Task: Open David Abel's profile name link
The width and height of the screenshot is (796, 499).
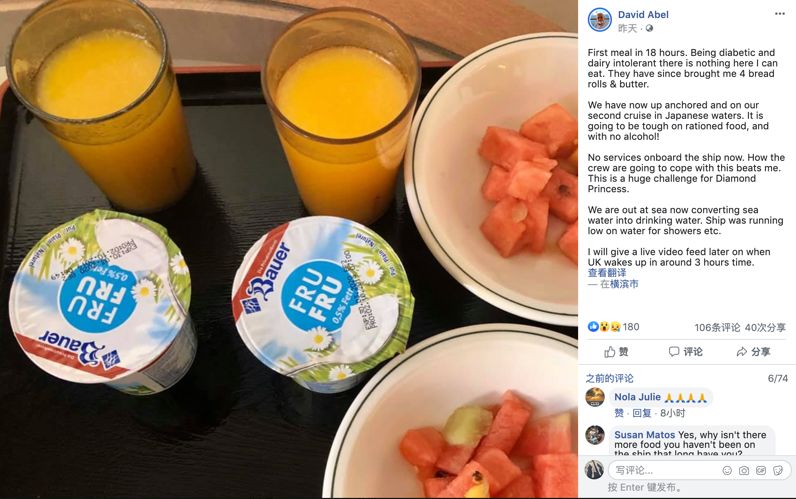Action: (643, 15)
